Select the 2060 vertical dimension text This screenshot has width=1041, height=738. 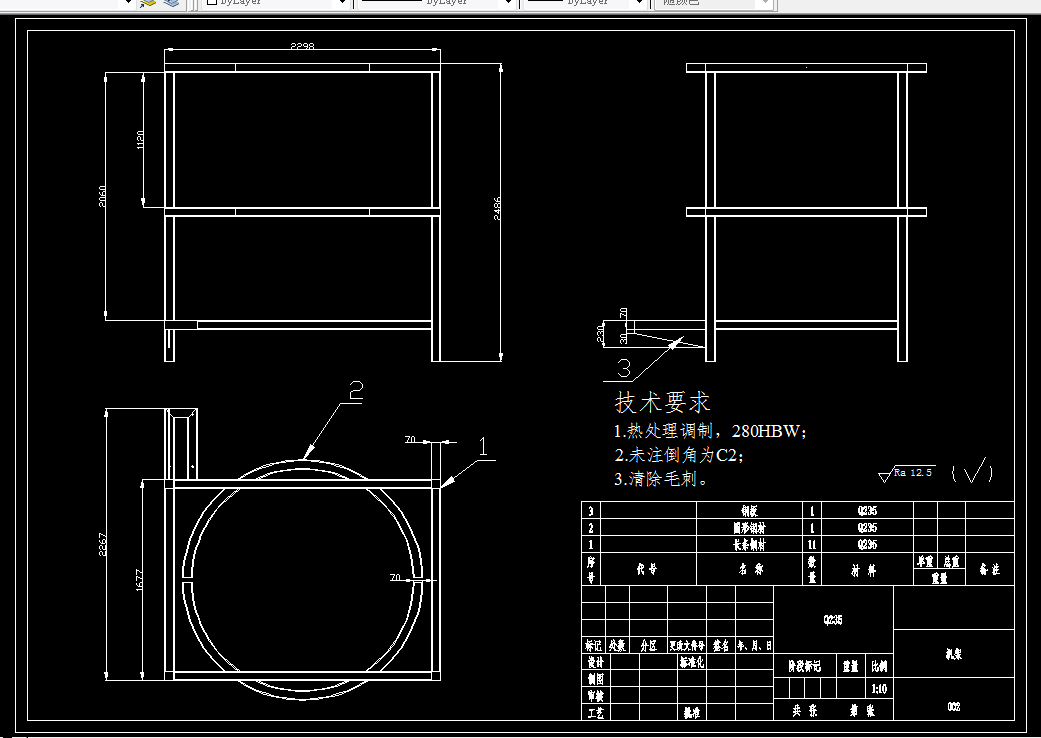(102, 196)
